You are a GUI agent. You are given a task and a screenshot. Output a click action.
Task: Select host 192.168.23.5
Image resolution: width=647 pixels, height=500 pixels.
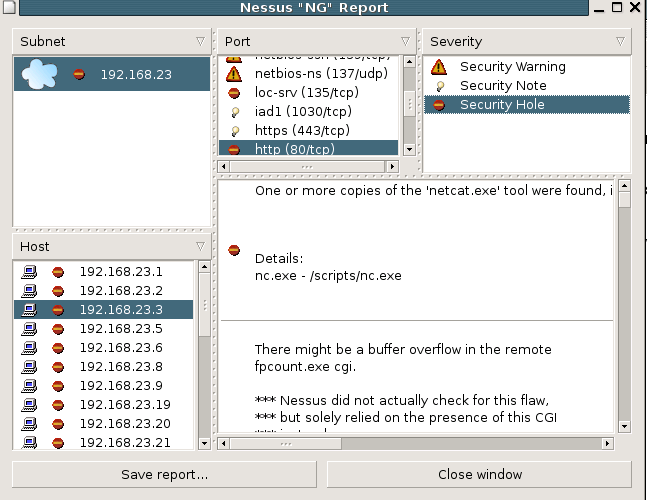(104, 329)
